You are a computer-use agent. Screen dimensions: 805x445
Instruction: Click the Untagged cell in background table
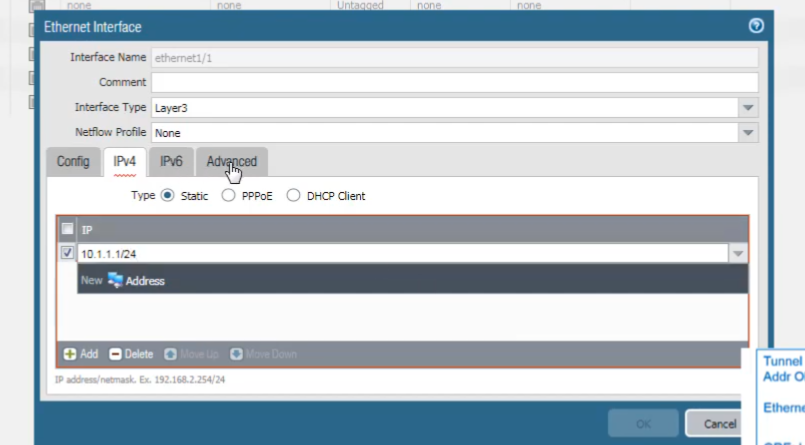point(360,5)
